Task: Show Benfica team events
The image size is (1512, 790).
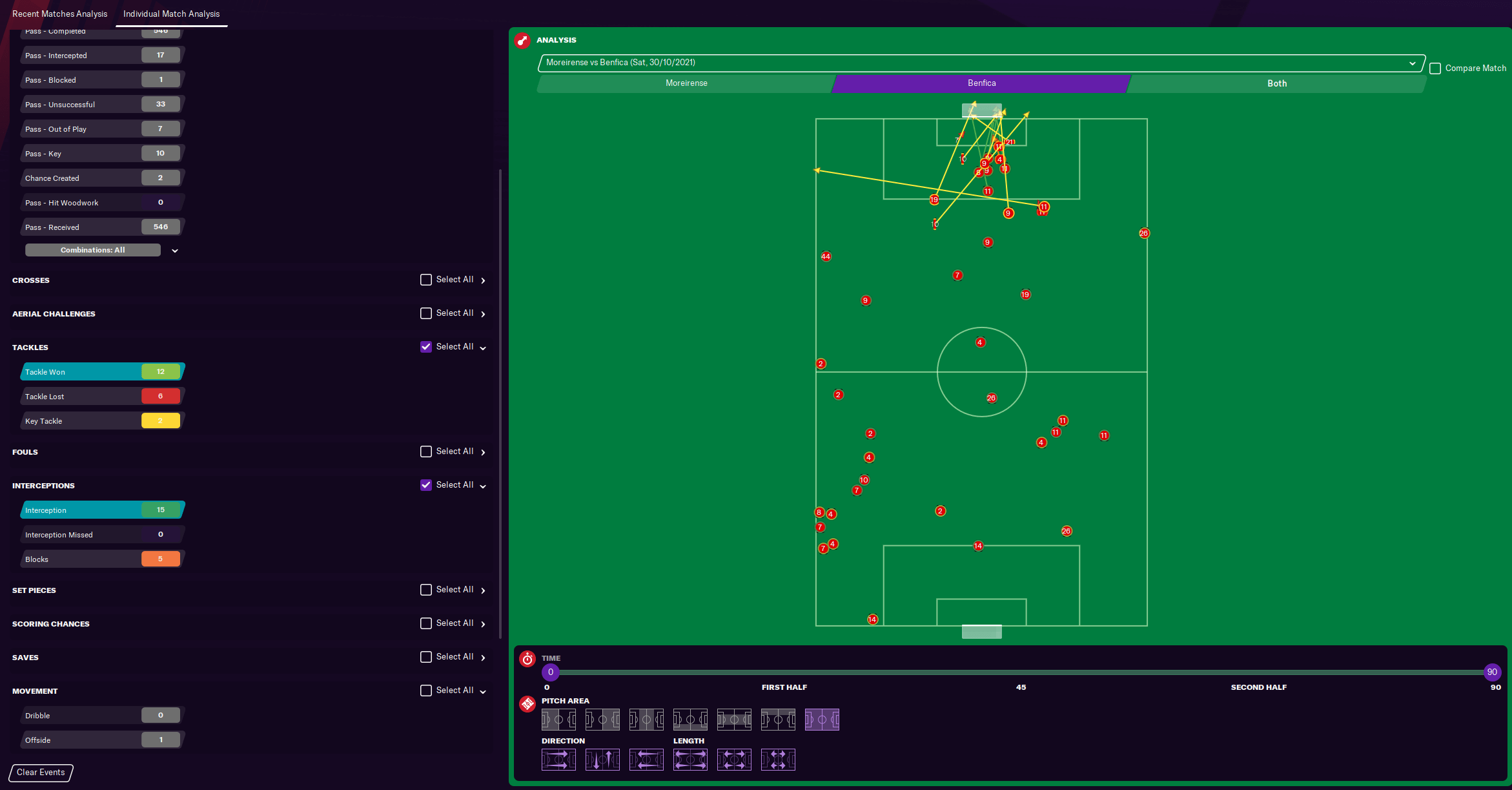Action: 981,83
